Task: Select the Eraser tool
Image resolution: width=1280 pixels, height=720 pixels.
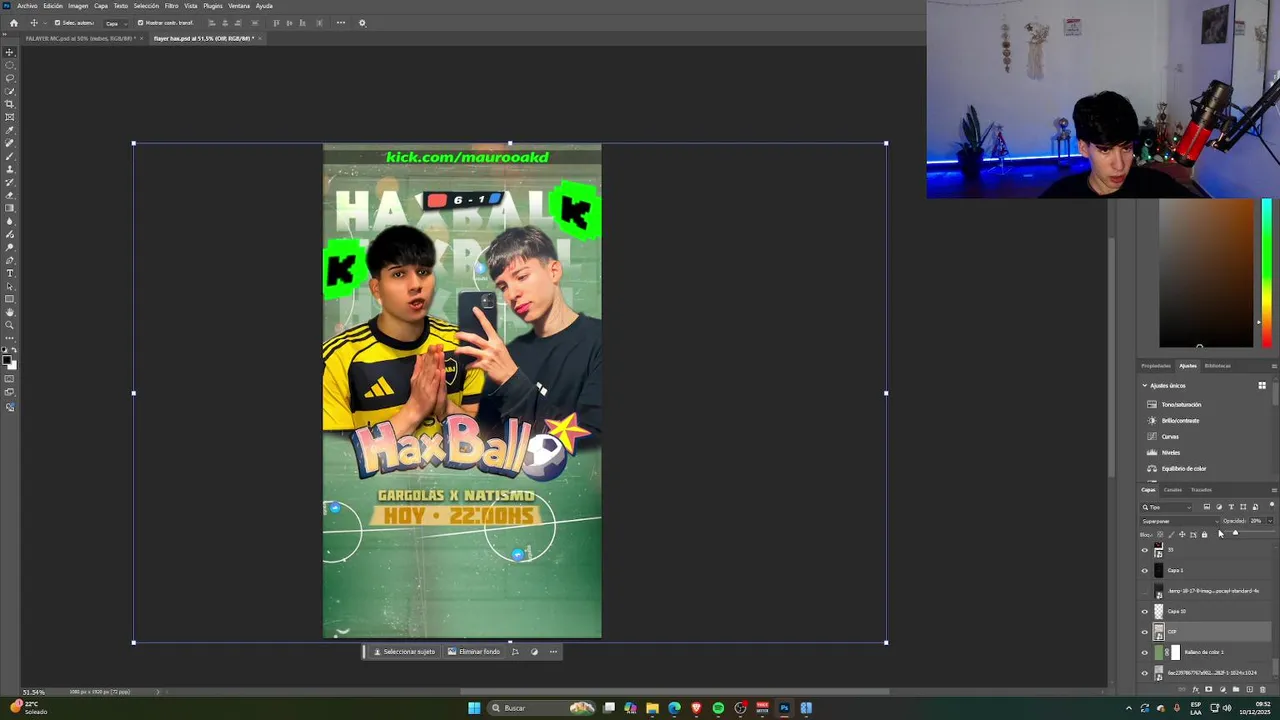Action: click(x=10, y=195)
